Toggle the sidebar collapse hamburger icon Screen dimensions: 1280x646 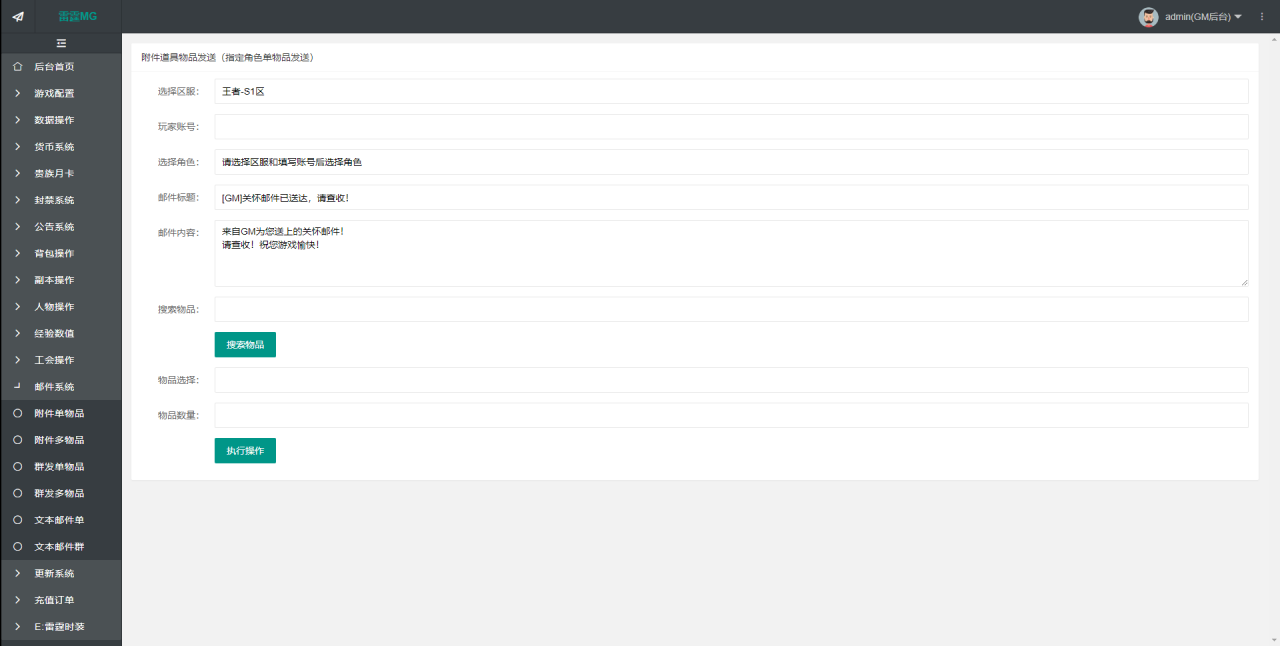[x=61, y=43]
